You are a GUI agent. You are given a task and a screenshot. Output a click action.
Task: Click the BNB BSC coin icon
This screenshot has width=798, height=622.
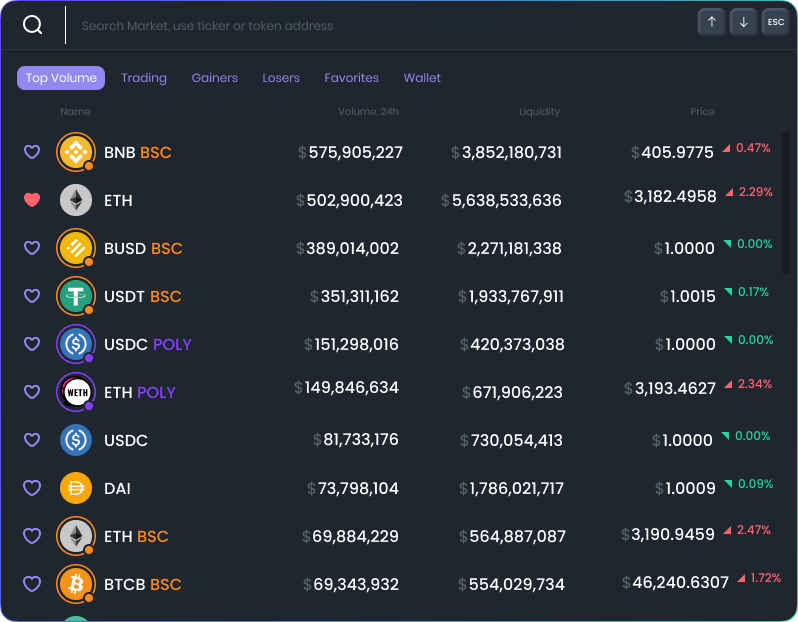(x=75, y=152)
